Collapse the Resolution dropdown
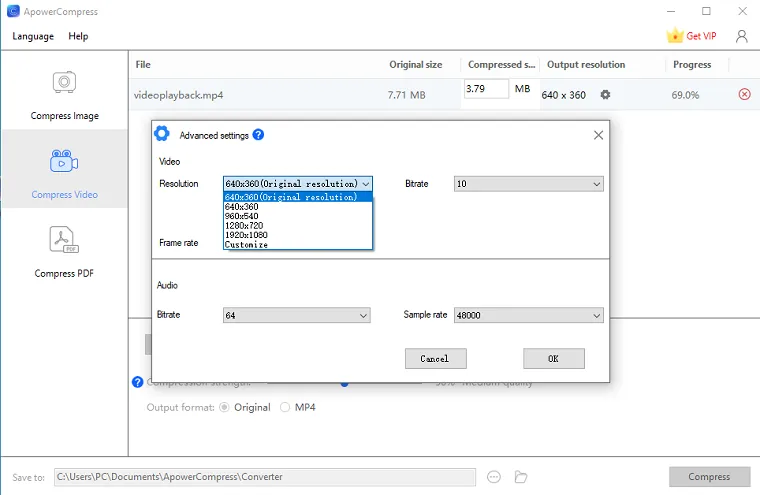This screenshot has width=760, height=495. click(x=366, y=184)
